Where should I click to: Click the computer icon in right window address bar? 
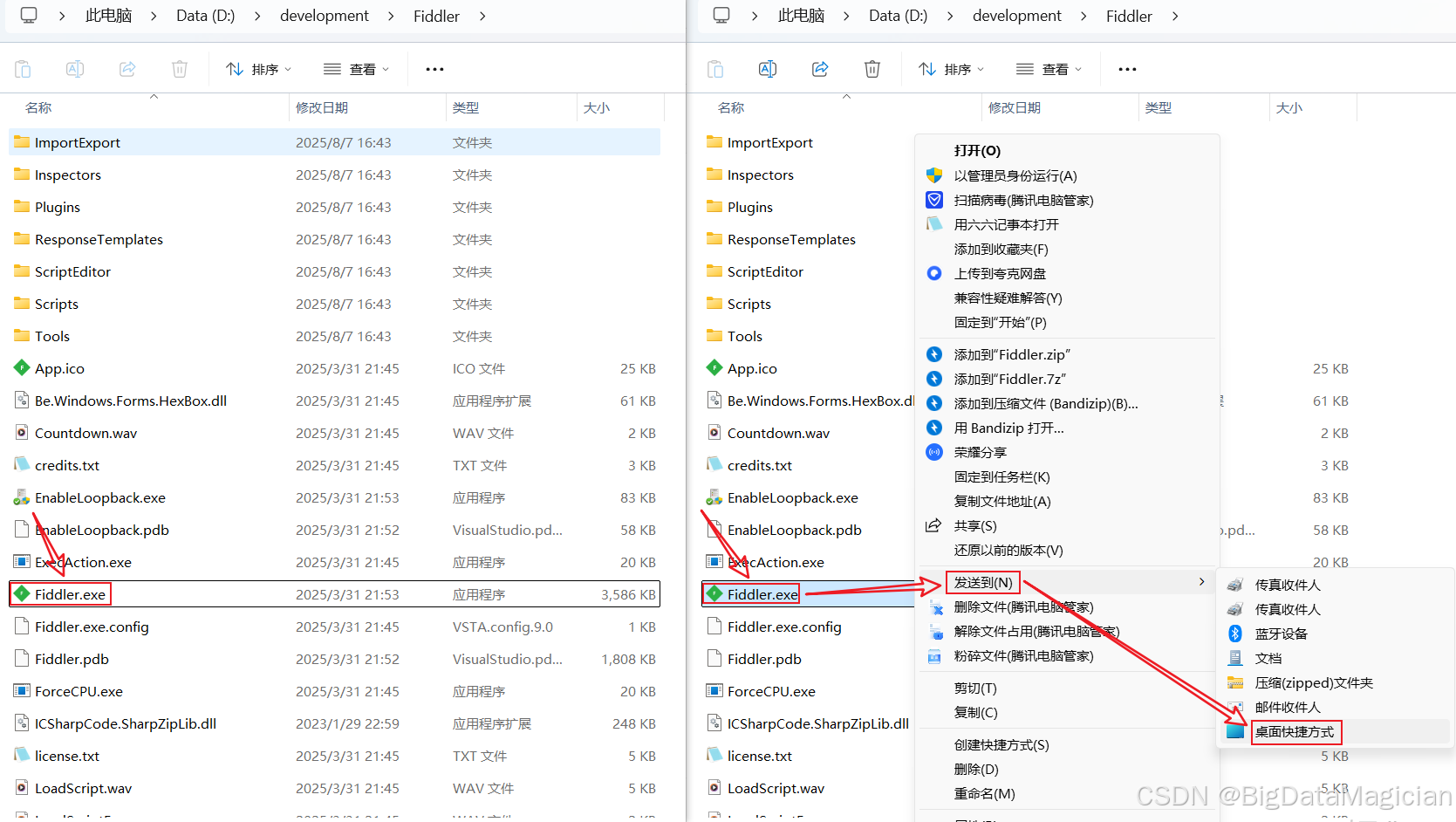[721, 16]
